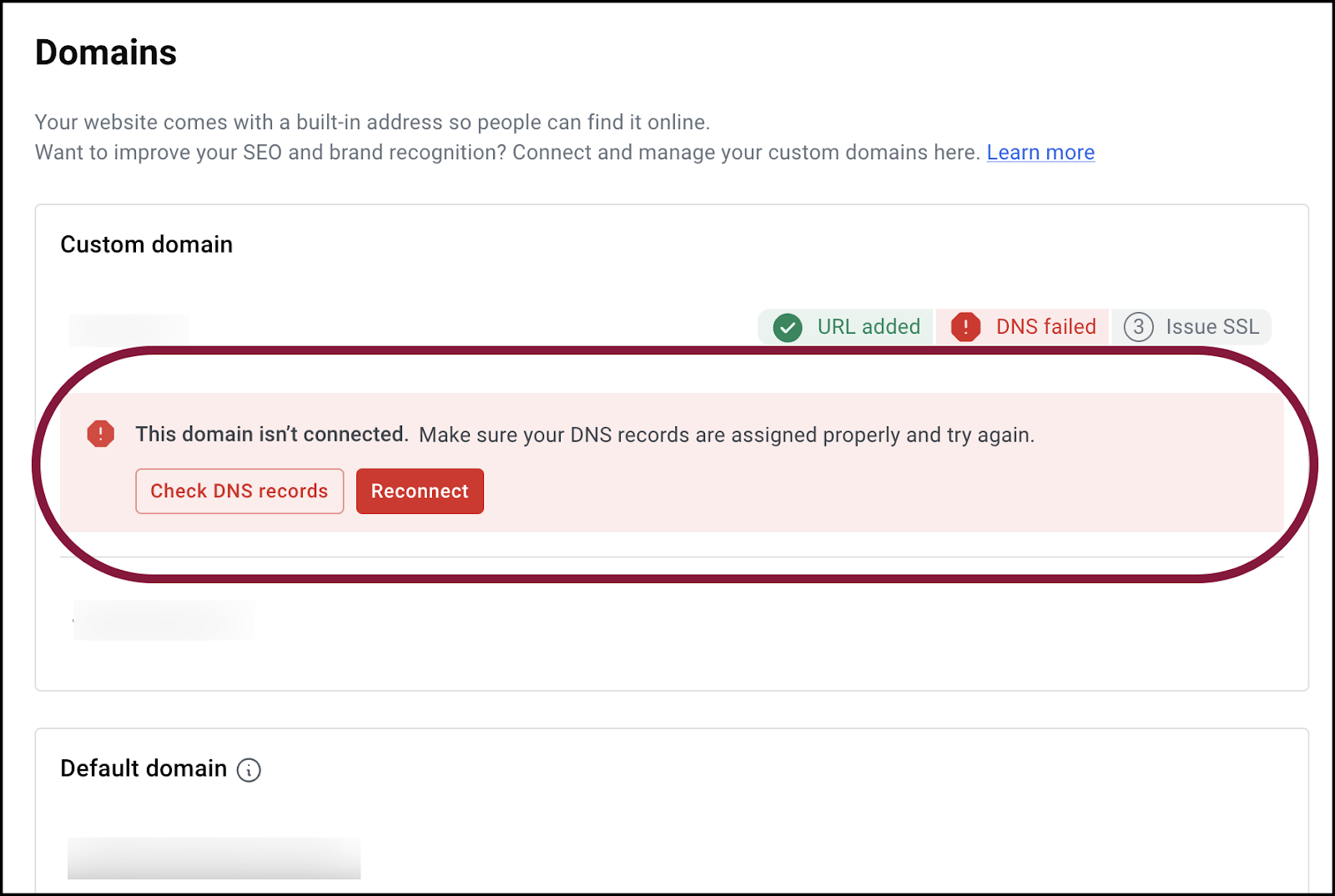
Task: Click the red alert icon in error banner
Action: click(x=101, y=434)
